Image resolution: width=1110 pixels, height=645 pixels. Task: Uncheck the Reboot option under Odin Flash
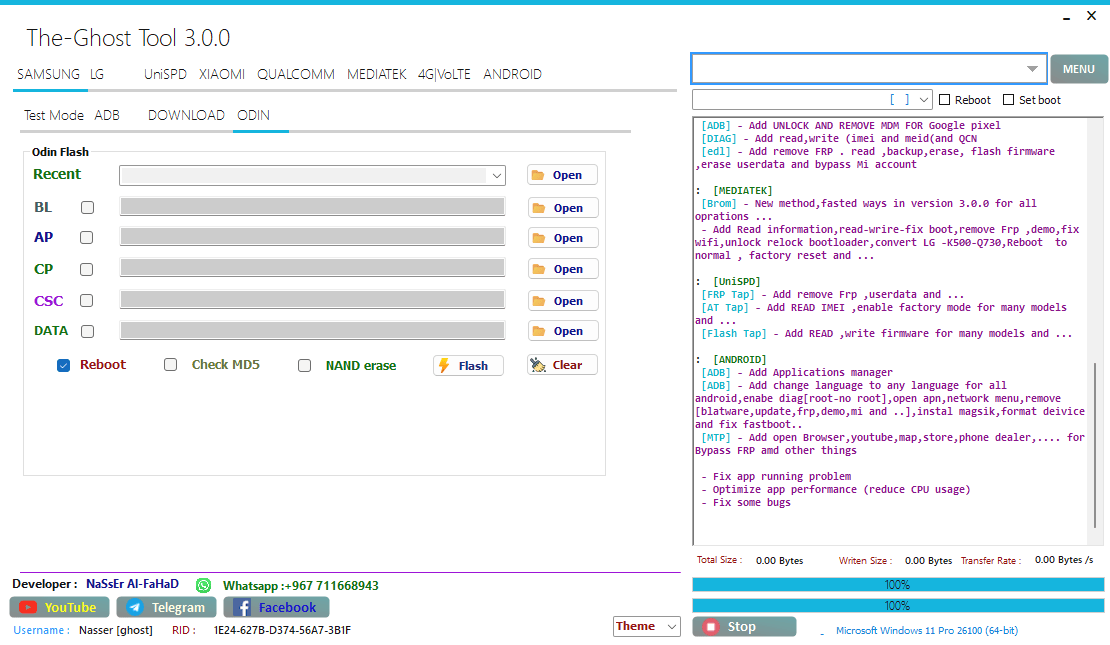coord(64,365)
